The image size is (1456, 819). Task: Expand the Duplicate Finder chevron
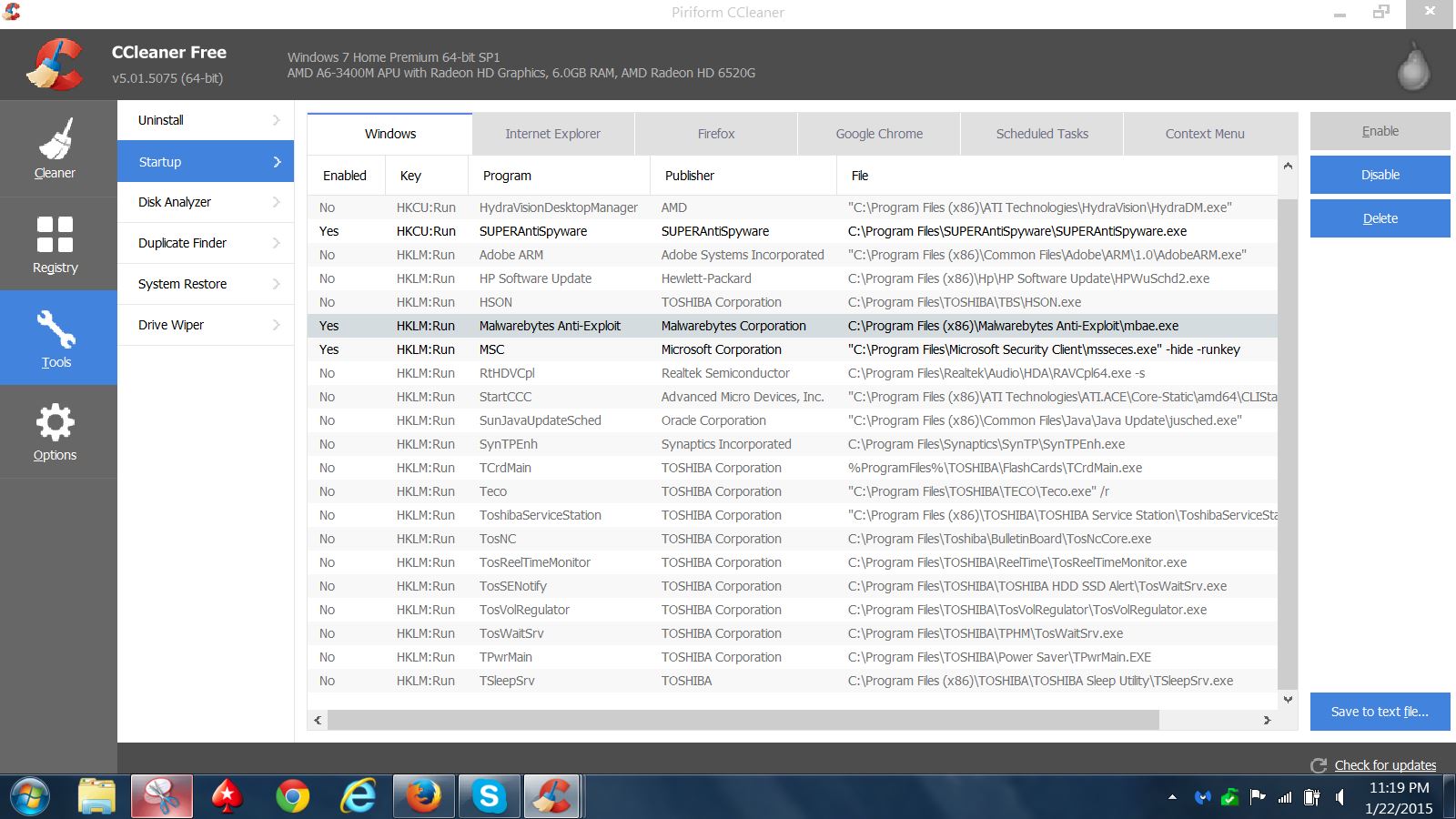tap(277, 243)
